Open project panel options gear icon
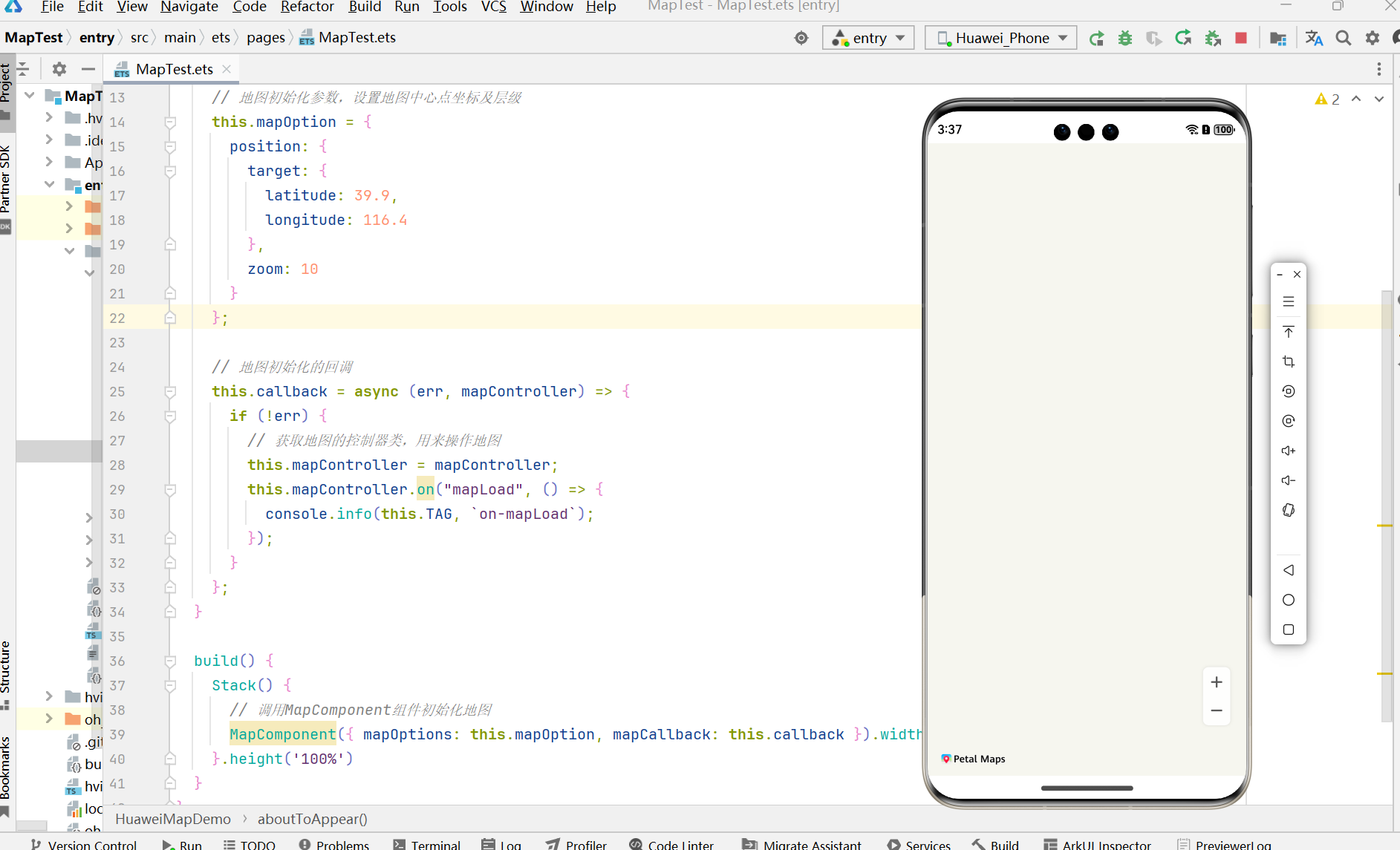 tap(59, 69)
